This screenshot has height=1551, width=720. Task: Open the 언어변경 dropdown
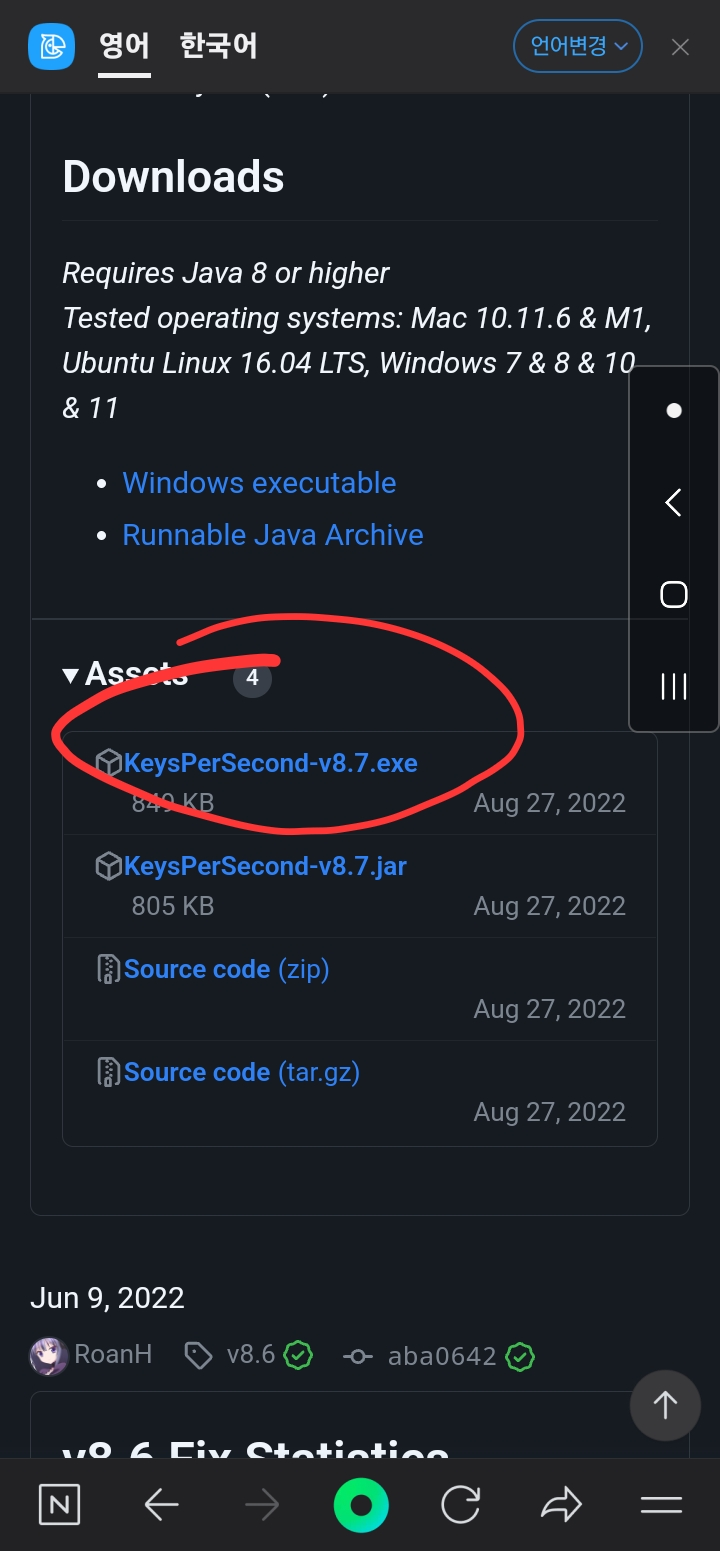pyautogui.click(x=577, y=45)
